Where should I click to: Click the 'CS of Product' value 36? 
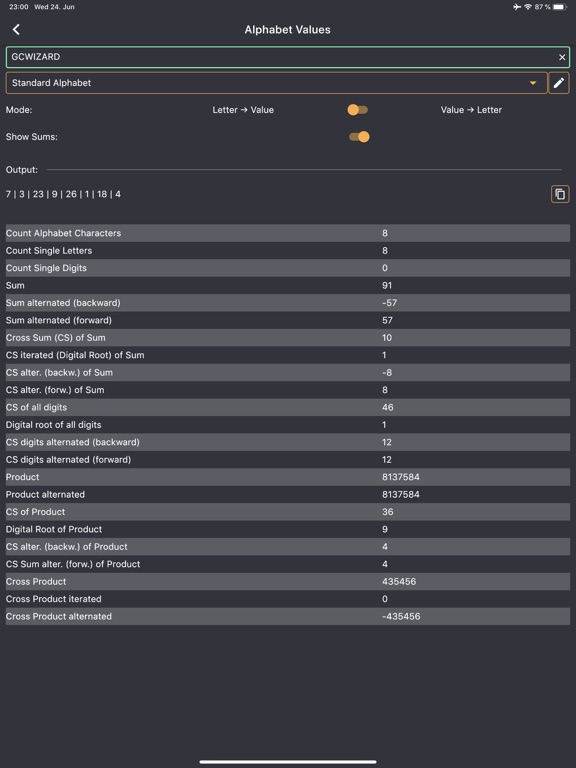click(387, 512)
